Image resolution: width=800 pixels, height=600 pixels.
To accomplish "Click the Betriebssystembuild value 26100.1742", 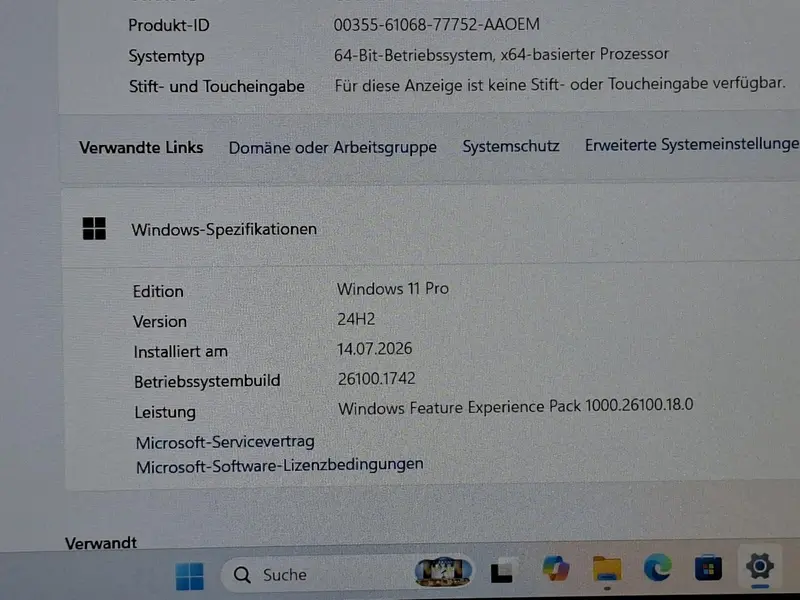I will coord(377,379).
